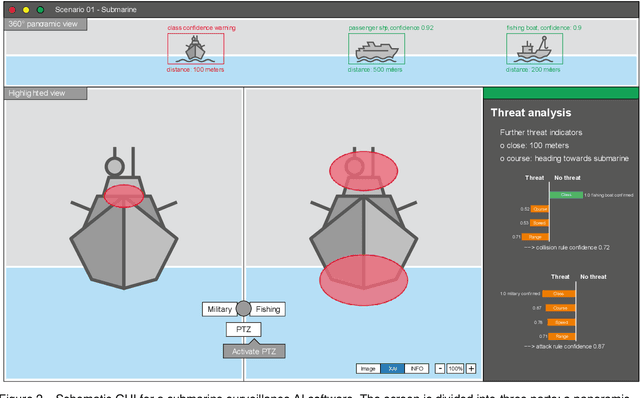Click the 'class confidence warning' label
Image resolution: width=640 pixels, height=398 pixels.
(201, 28)
